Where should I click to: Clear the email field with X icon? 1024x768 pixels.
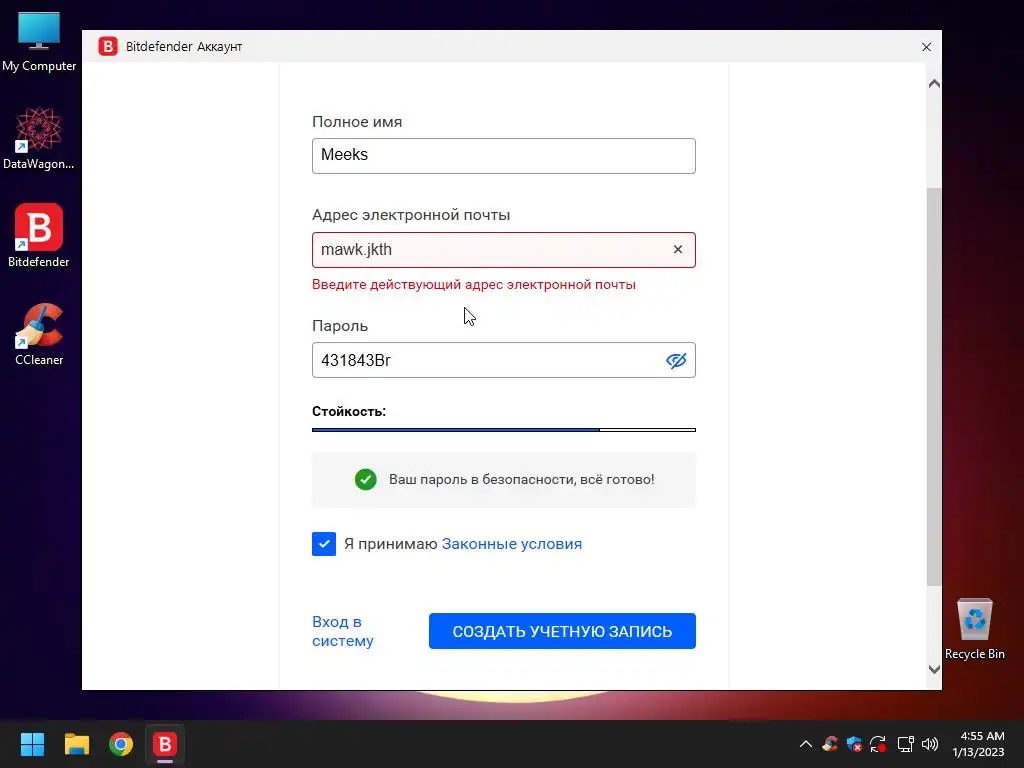[x=678, y=249]
